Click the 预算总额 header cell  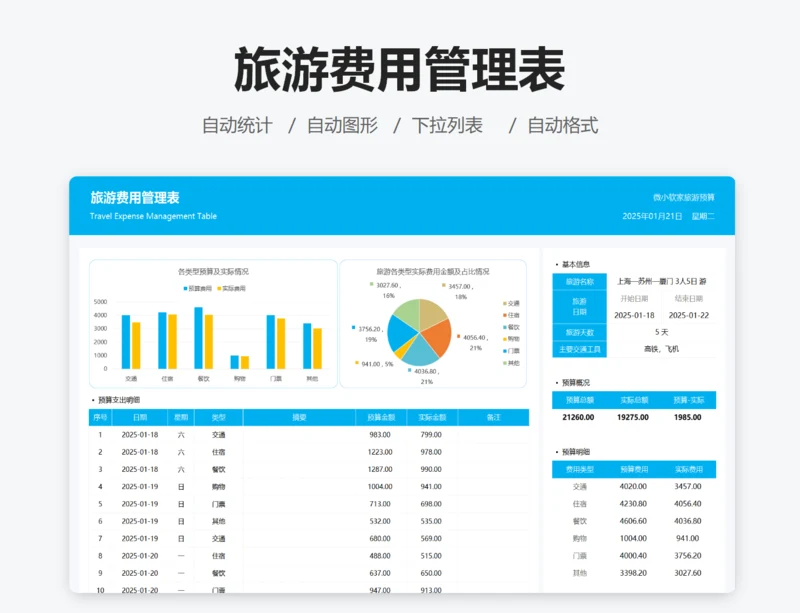(580, 400)
